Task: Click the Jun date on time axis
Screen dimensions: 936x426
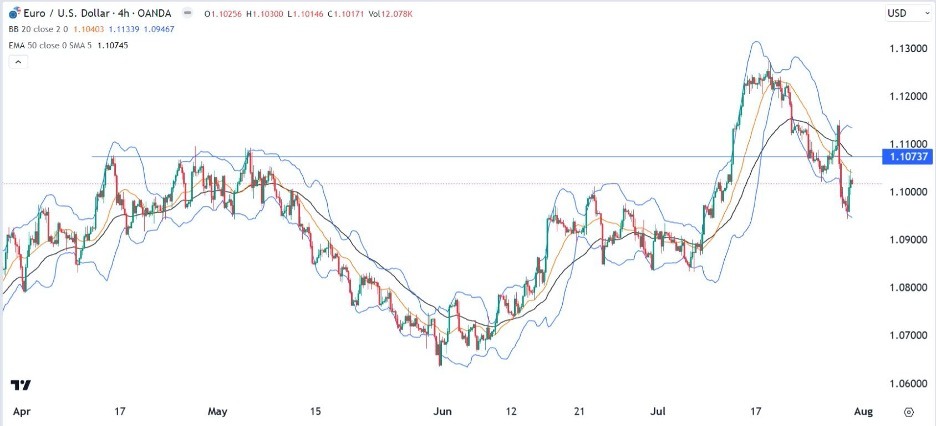Action: coord(432,411)
